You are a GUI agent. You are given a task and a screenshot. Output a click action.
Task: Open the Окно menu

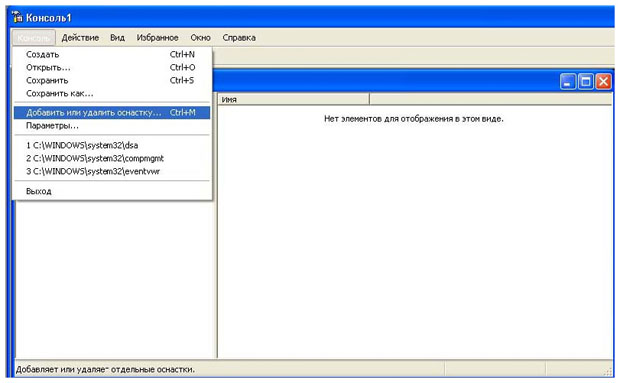point(200,38)
